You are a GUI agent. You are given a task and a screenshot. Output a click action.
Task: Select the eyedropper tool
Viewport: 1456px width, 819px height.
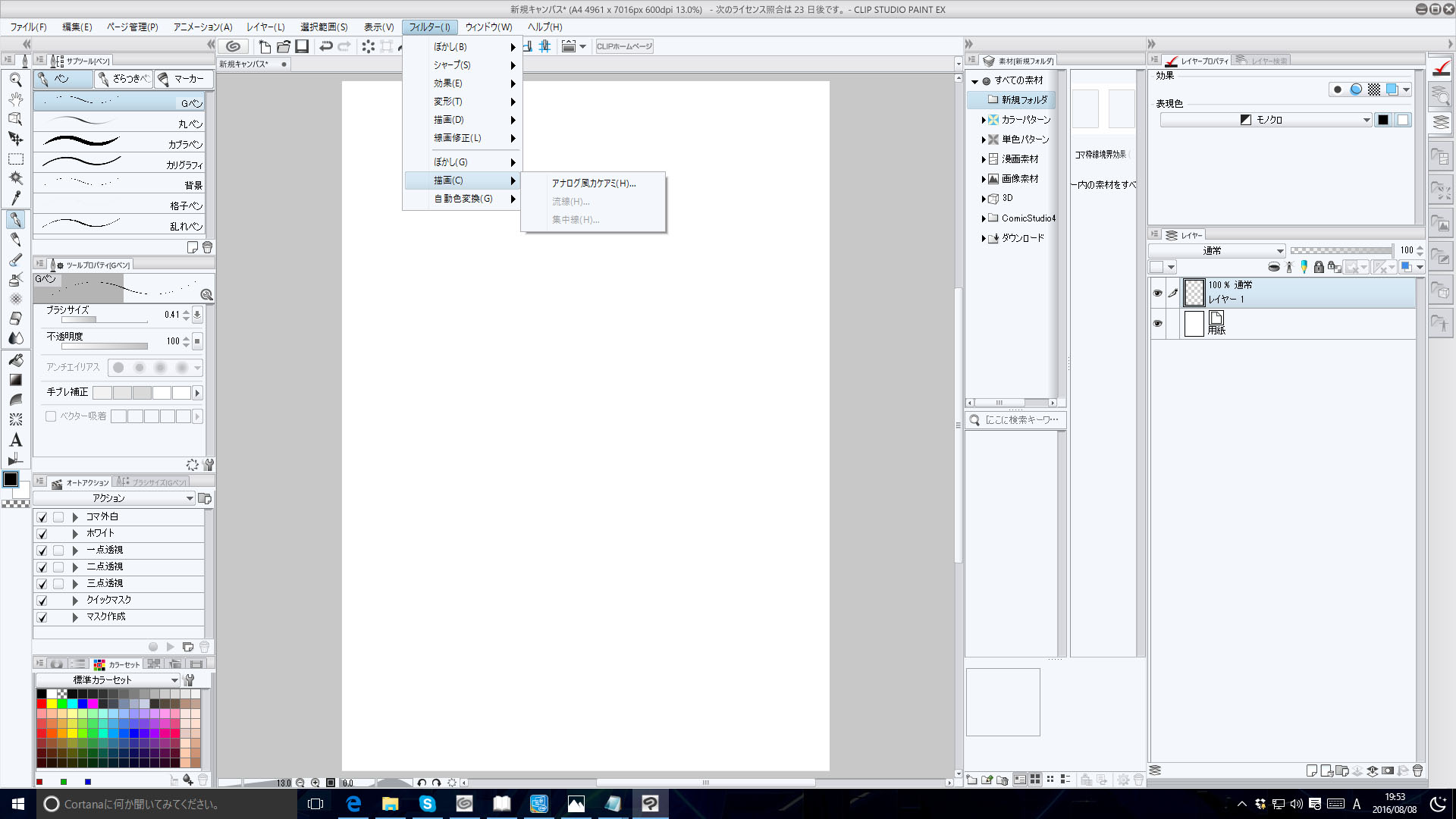tap(15, 198)
